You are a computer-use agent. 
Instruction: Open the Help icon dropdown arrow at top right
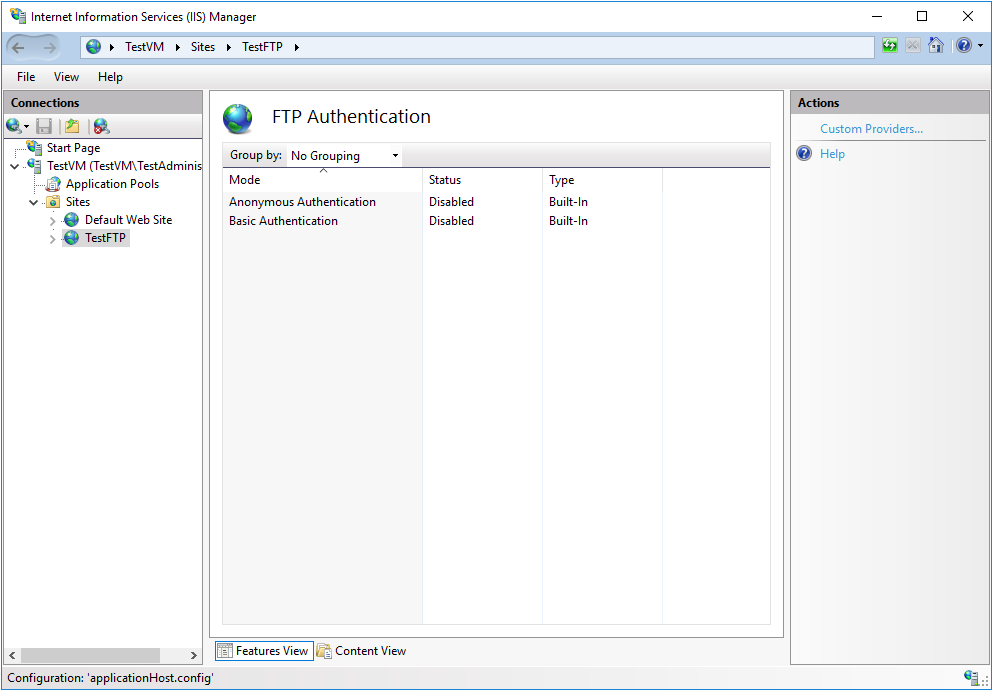(980, 46)
